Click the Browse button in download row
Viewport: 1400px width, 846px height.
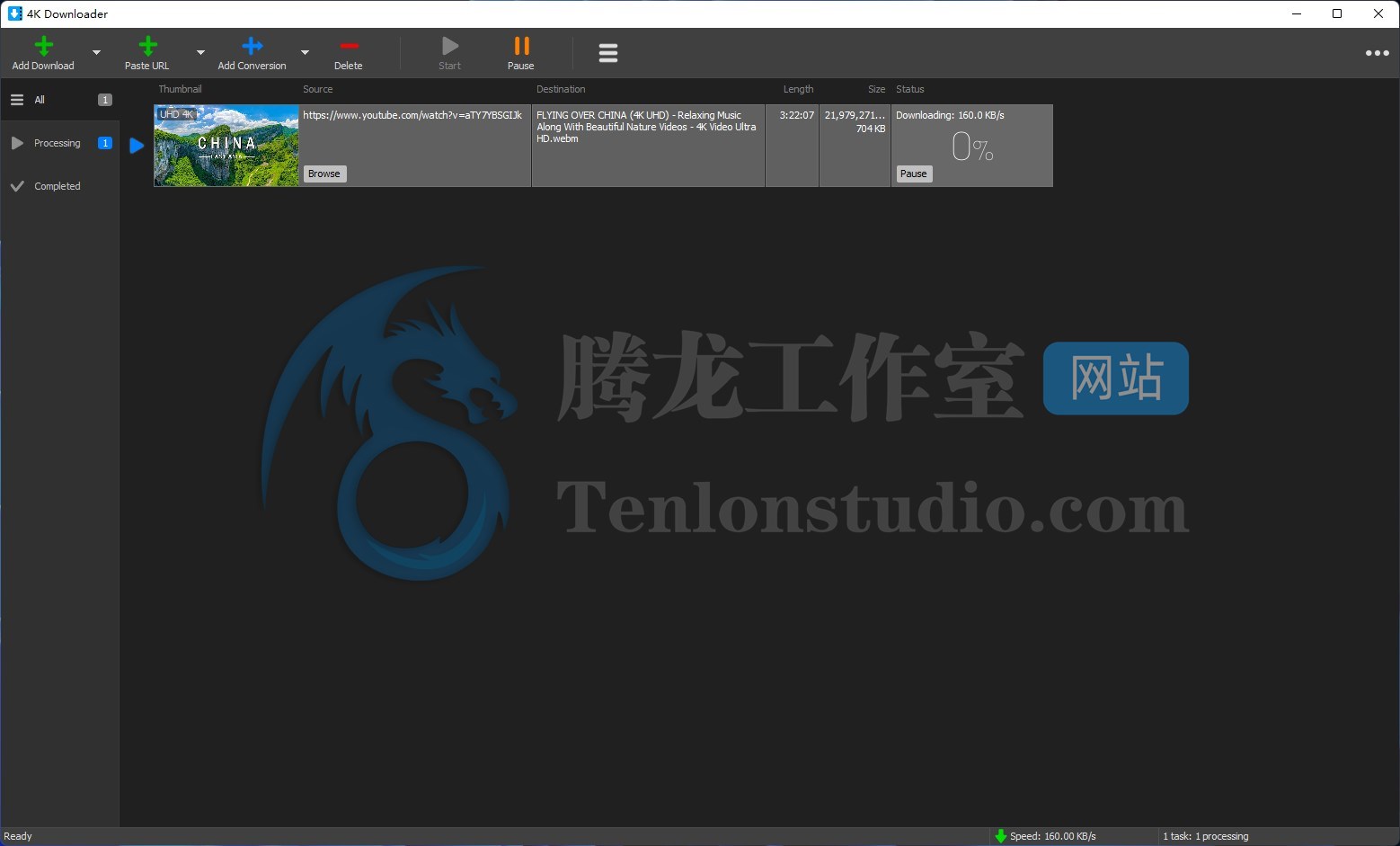[x=324, y=174]
